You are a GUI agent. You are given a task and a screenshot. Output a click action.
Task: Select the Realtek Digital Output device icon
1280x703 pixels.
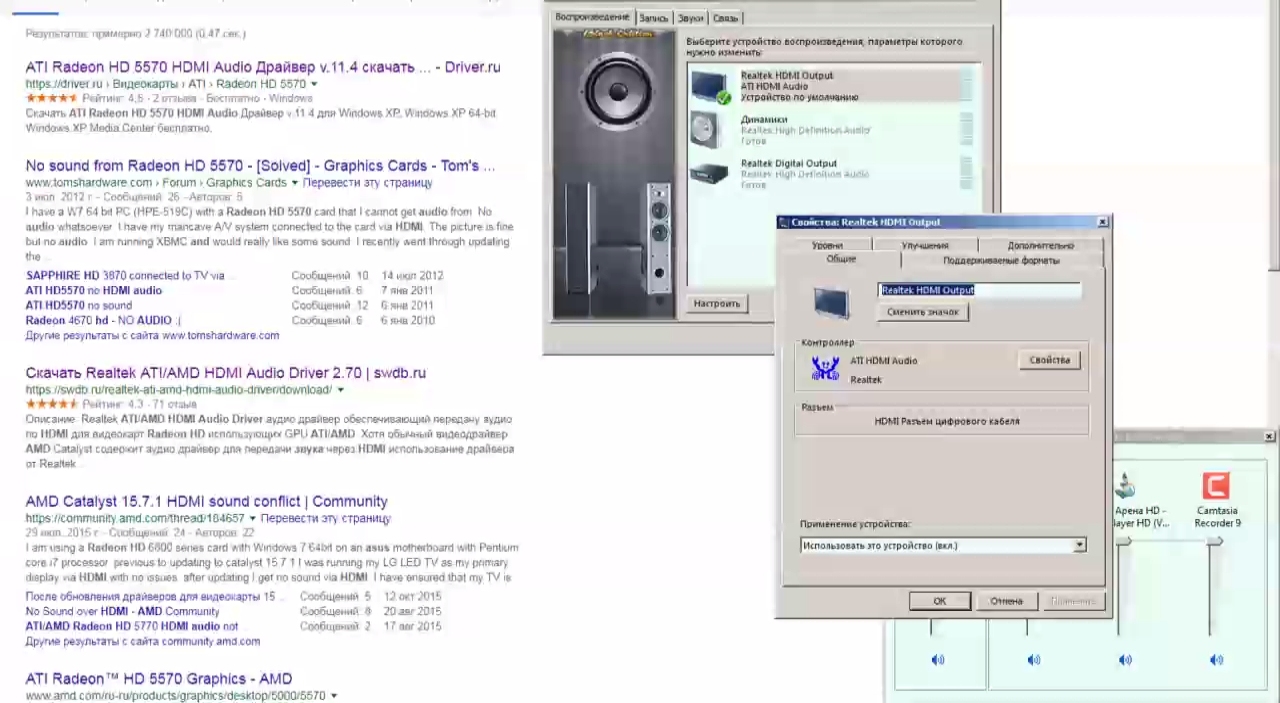pos(709,174)
